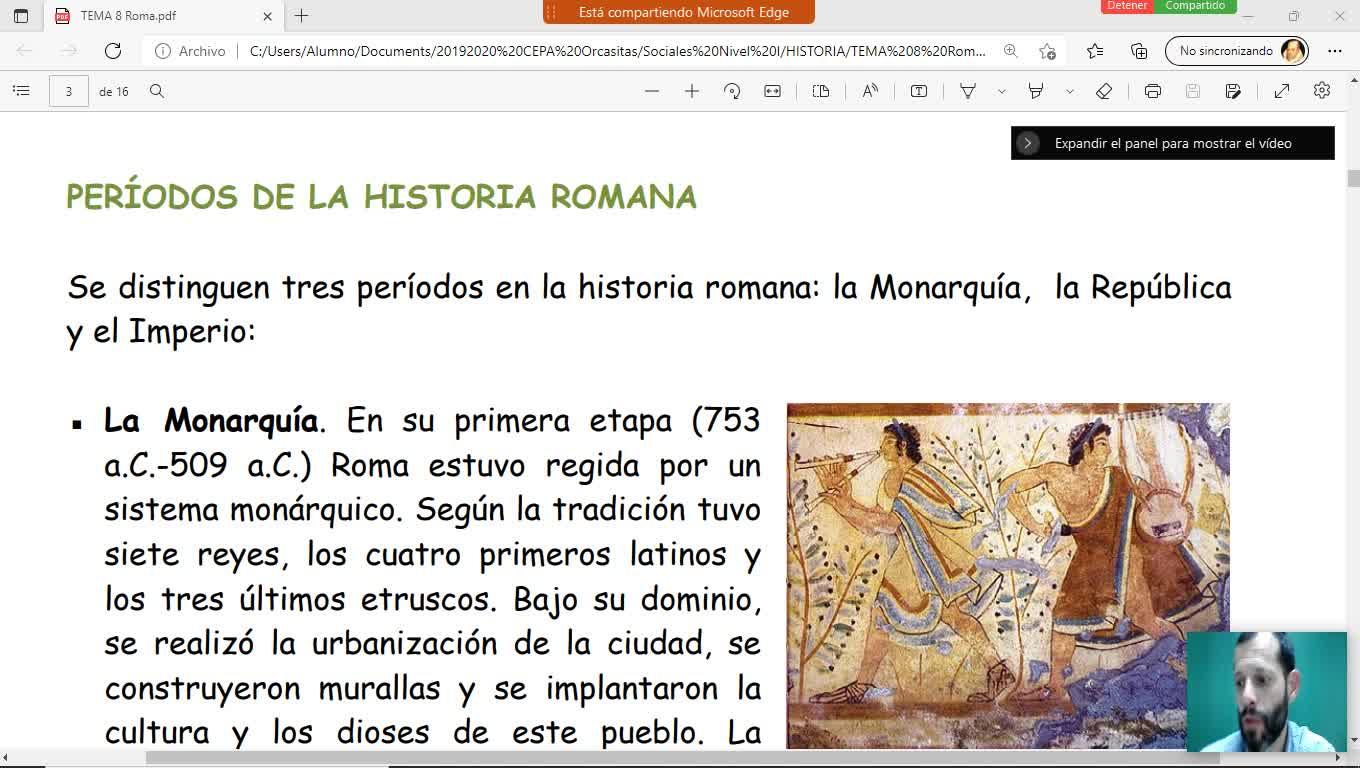The image size is (1360, 768).
Task: Toggle page view layout
Action: pos(821,91)
